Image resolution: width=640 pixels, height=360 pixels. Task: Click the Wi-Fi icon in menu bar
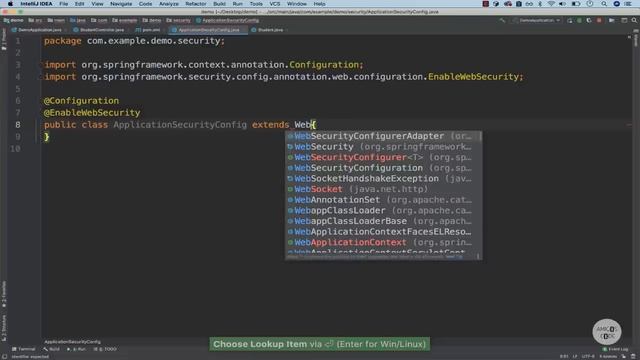(551, 4)
